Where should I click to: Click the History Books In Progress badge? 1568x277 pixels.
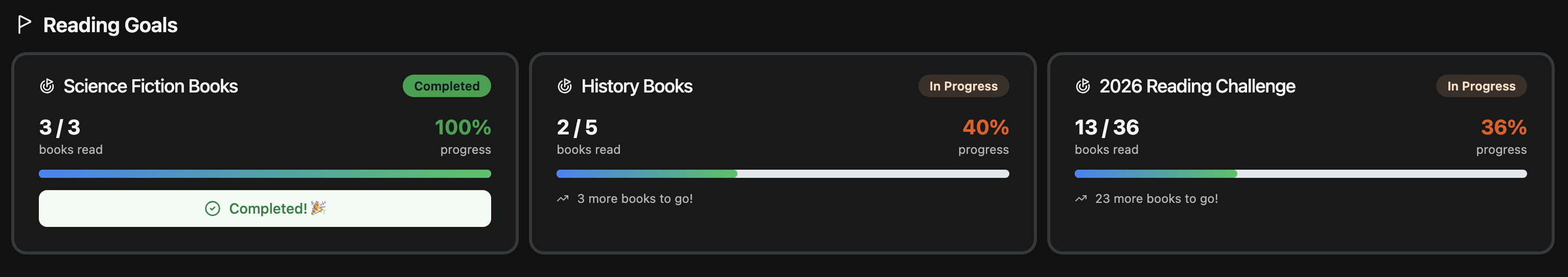point(963,86)
